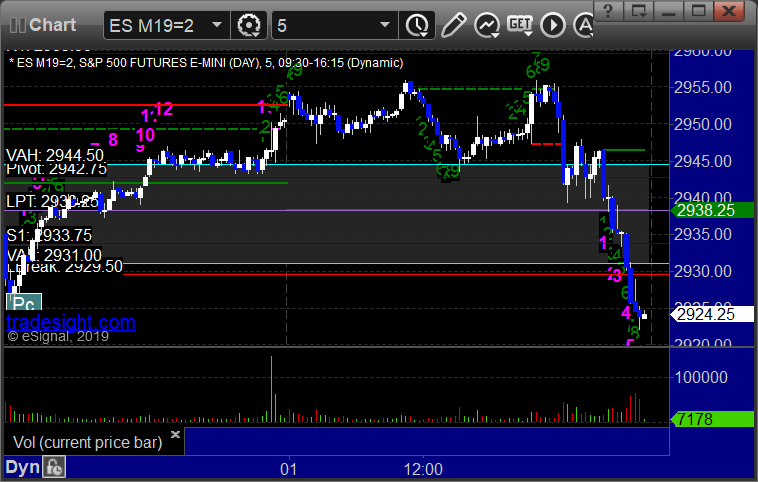Click the Dyn label at bottom left

[22, 467]
